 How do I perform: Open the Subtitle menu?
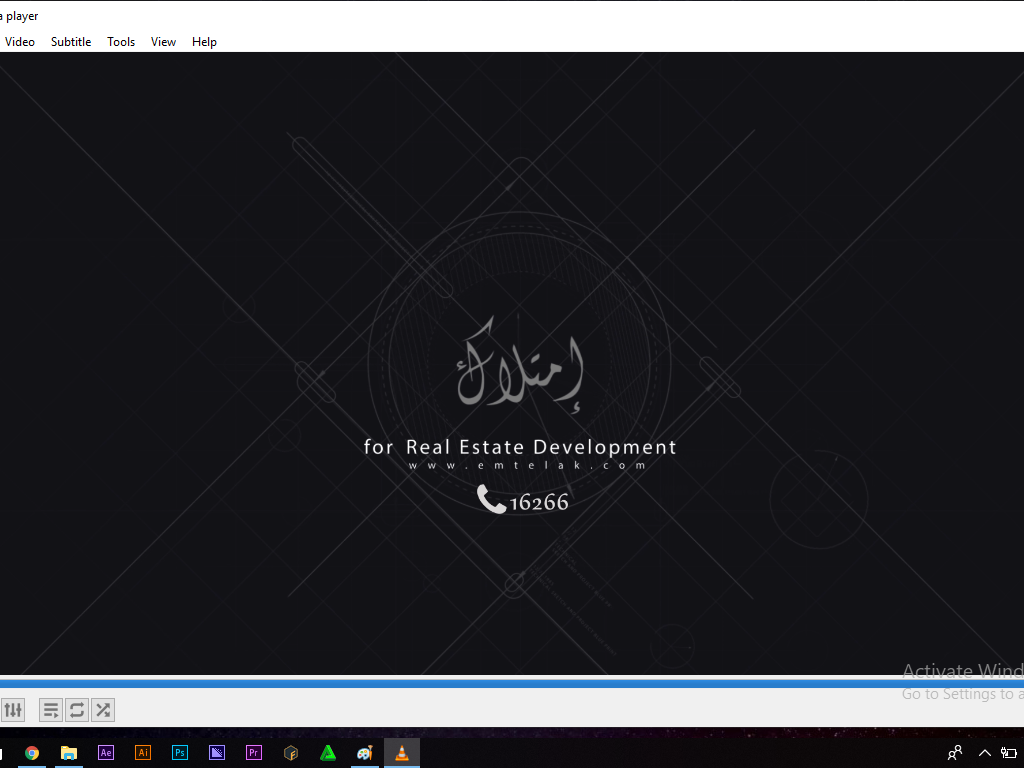(71, 42)
